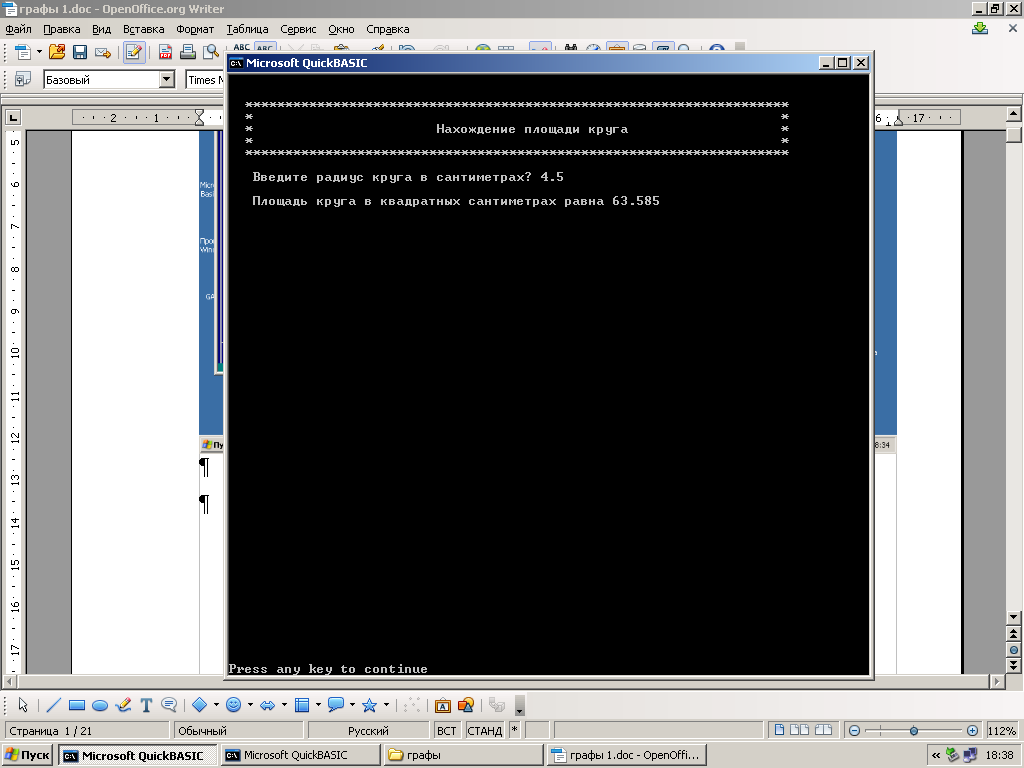
Task: Open the Вставка menu
Action: pos(144,29)
